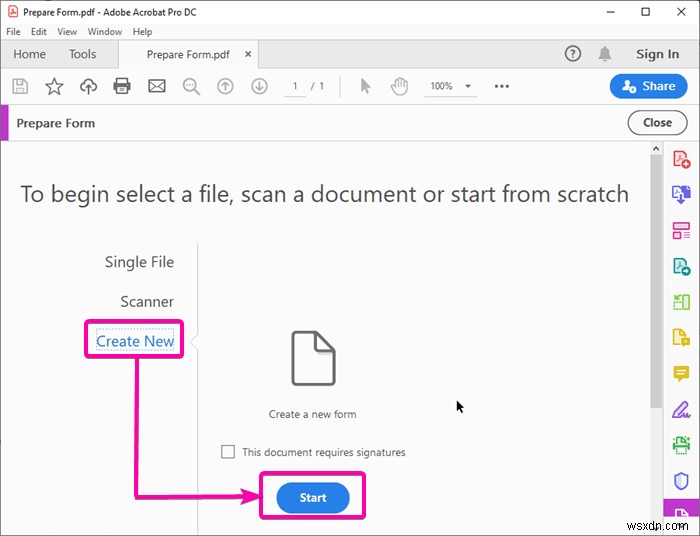Go to next page with down arrow
700x536 pixels.
259,86
